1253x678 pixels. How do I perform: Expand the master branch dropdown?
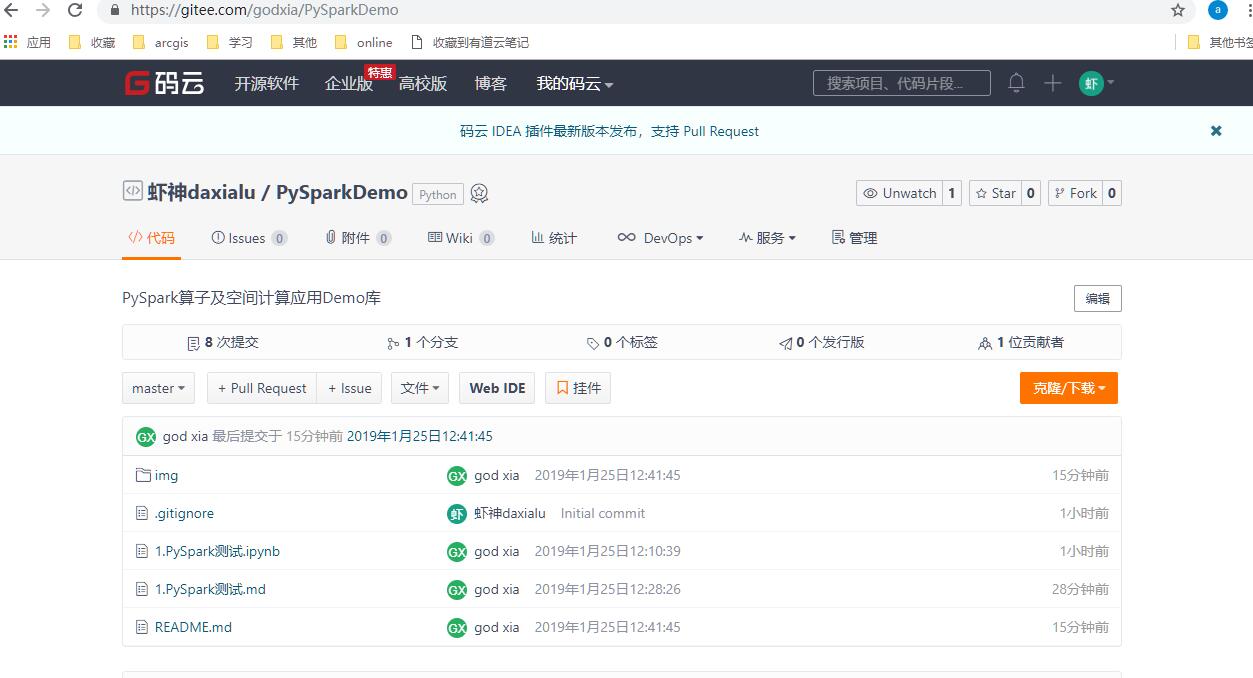point(159,388)
